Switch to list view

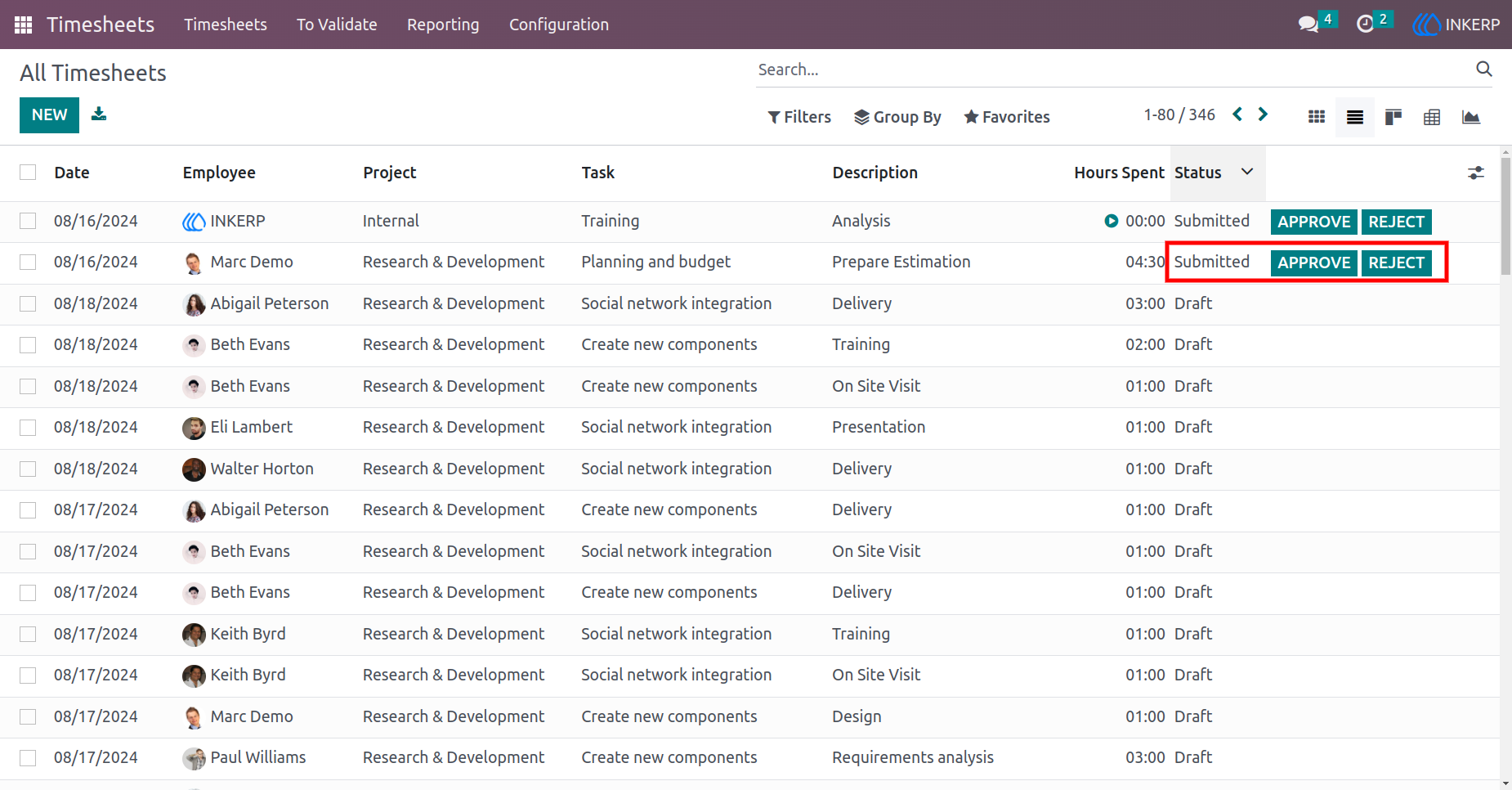[x=1355, y=117]
